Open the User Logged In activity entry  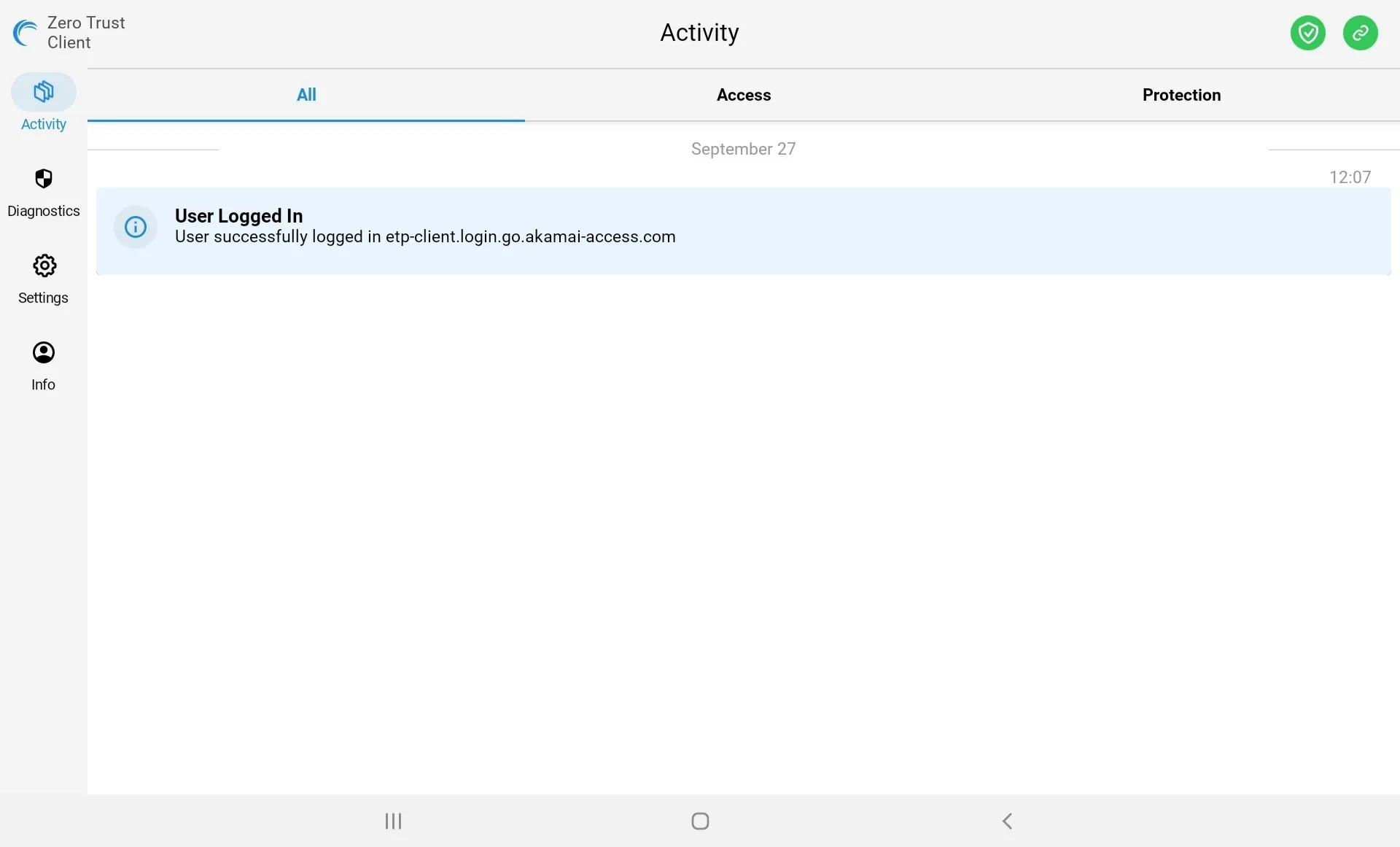tap(743, 231)
